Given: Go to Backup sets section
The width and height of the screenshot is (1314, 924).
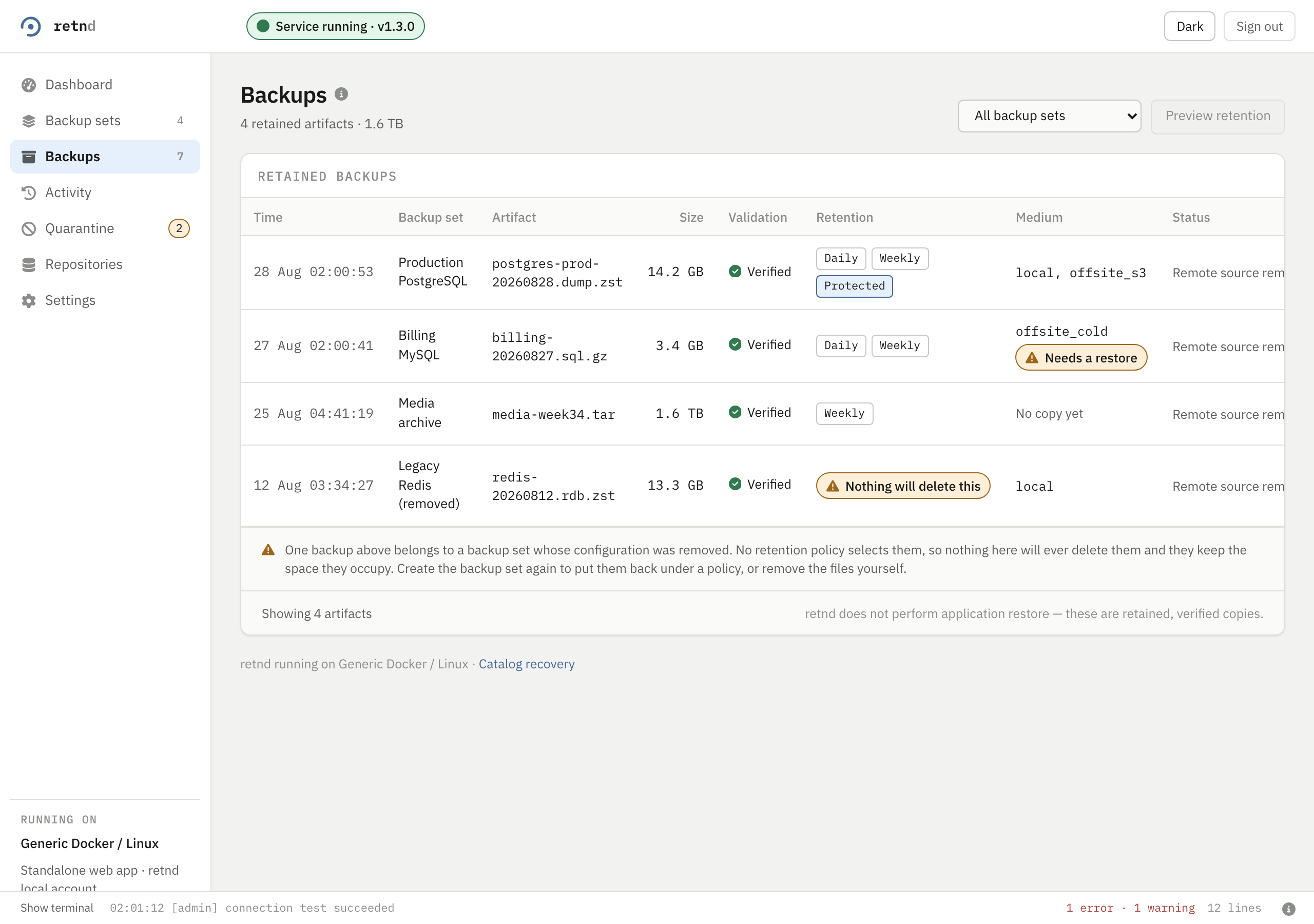Looking at the screenshot, I should tap(105, 121).
